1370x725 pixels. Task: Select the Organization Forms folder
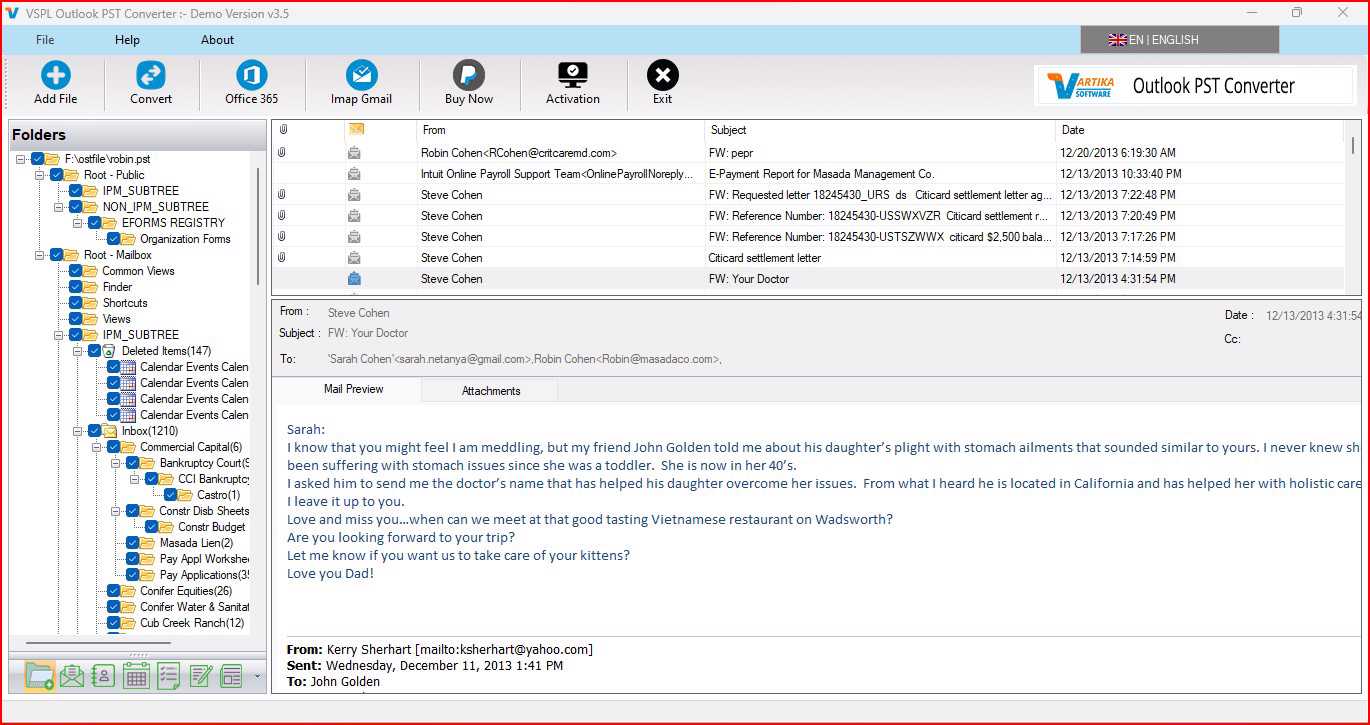(x=185, y=239)
